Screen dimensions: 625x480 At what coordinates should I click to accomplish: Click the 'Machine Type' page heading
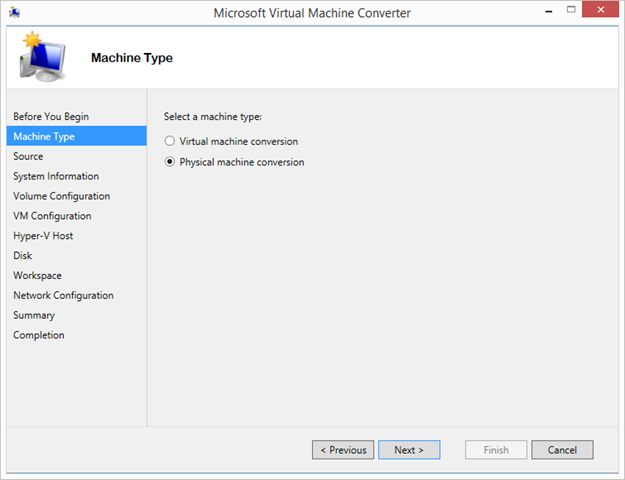(132, 58)
